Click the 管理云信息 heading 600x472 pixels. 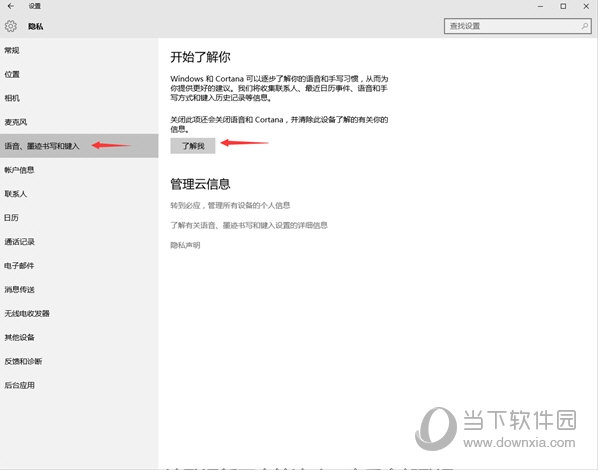[200, 184]
